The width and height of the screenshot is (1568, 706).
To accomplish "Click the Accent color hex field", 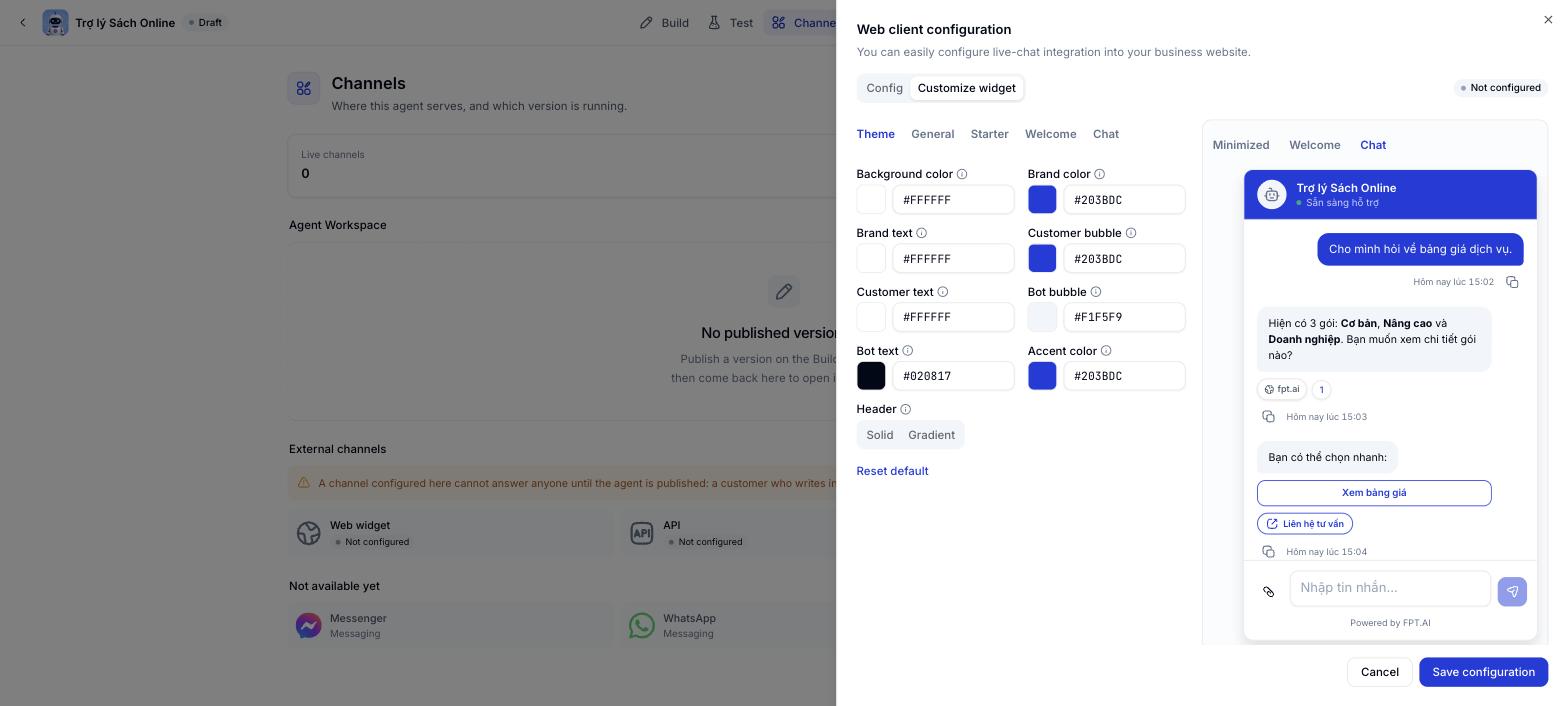I will click(1124, 376).
